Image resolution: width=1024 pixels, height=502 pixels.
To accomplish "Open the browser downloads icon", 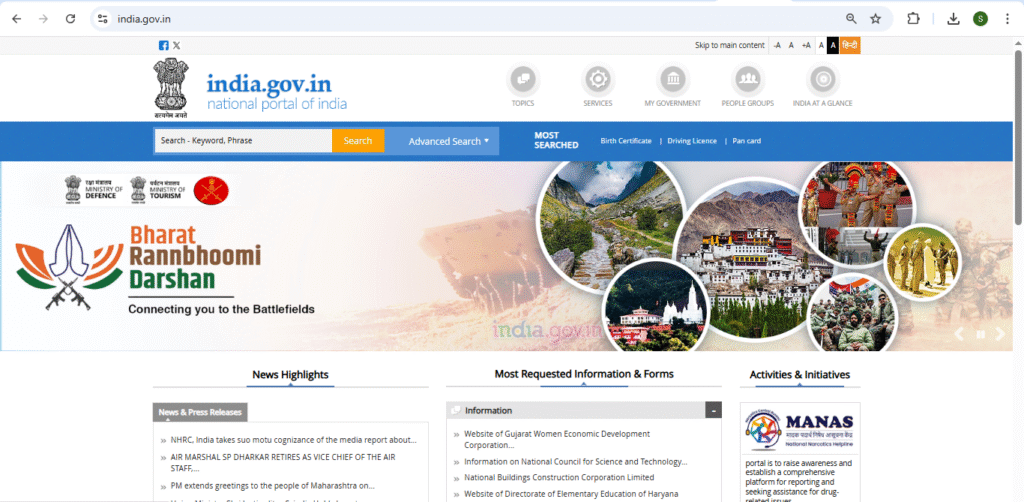I will pos(953,19).
